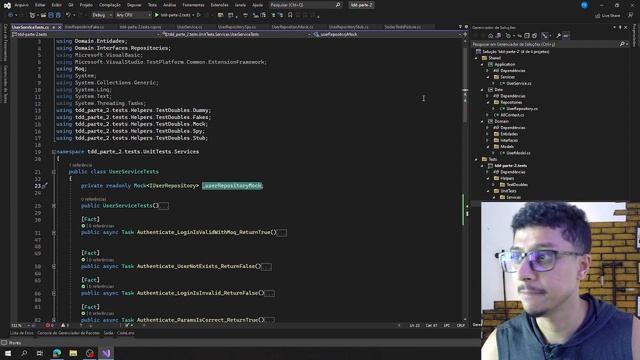Click the _userRepositoryMock highlighted field
The image size is (640, 360).
click(232, 186)
